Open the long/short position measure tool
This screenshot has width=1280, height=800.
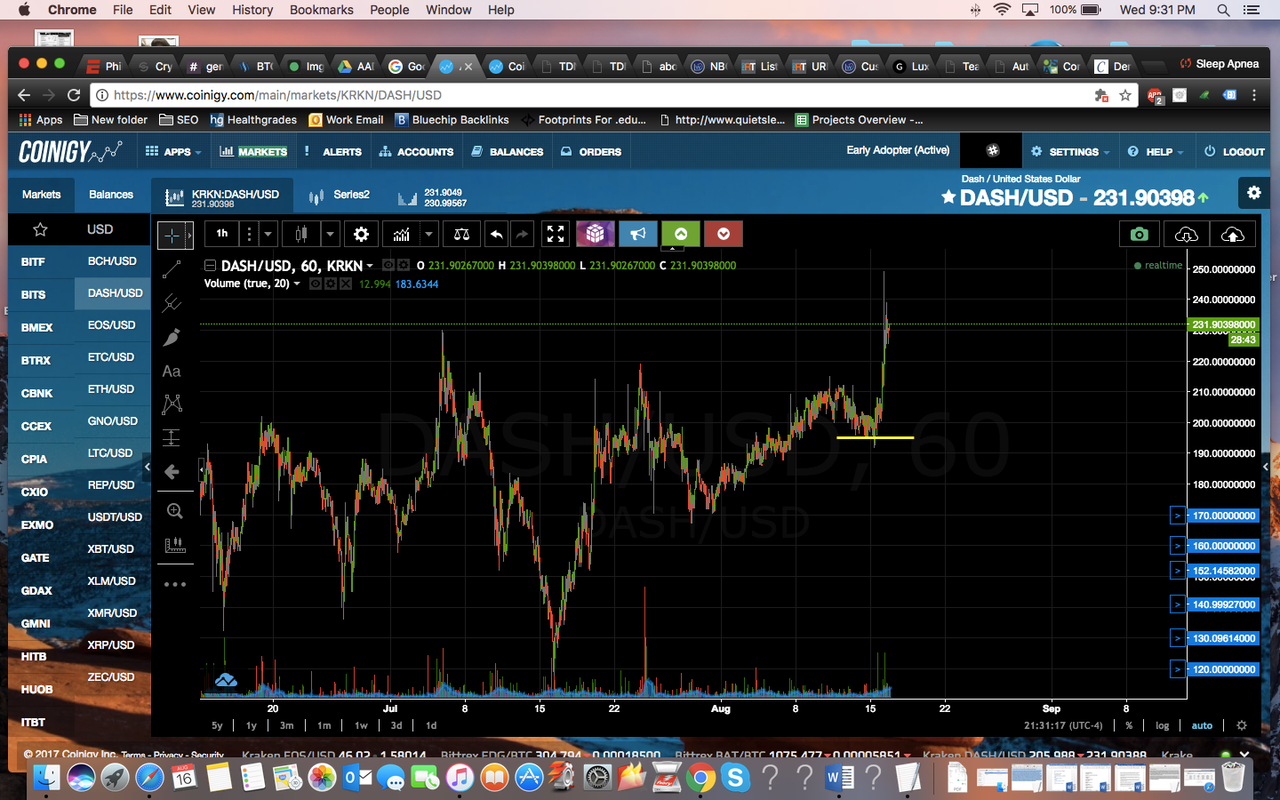pos(172,437)
